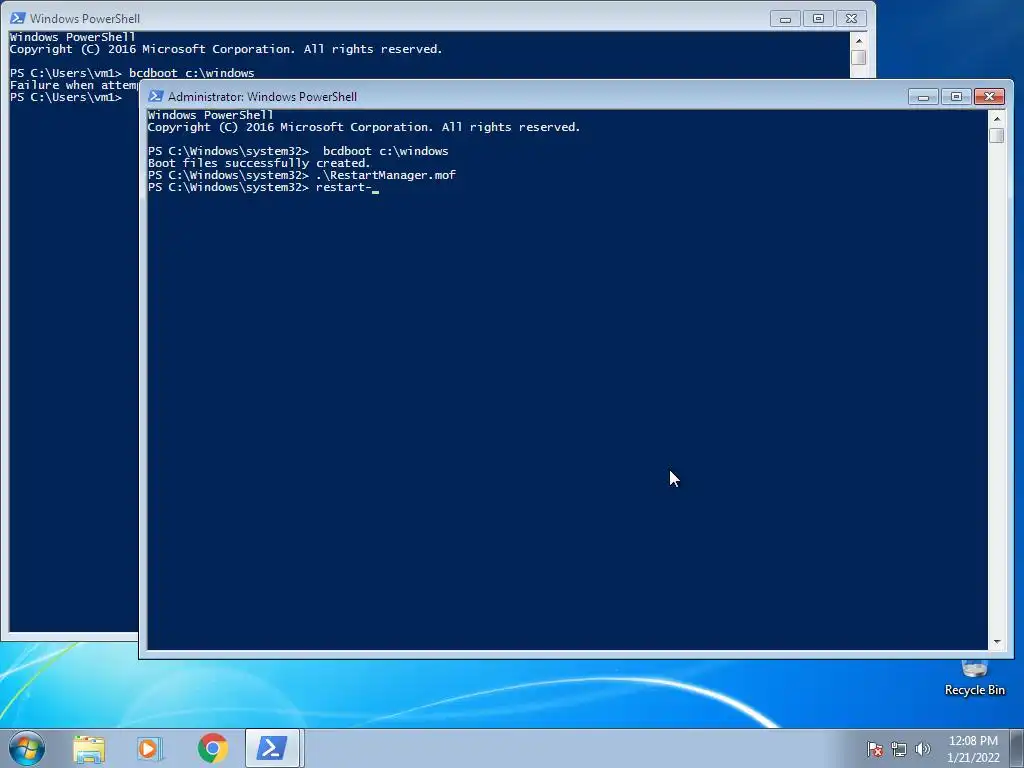The width and height of the screenshot is (1024, 768).
Task: Close the Administrator PowerShell window
Action: (989, 97)
